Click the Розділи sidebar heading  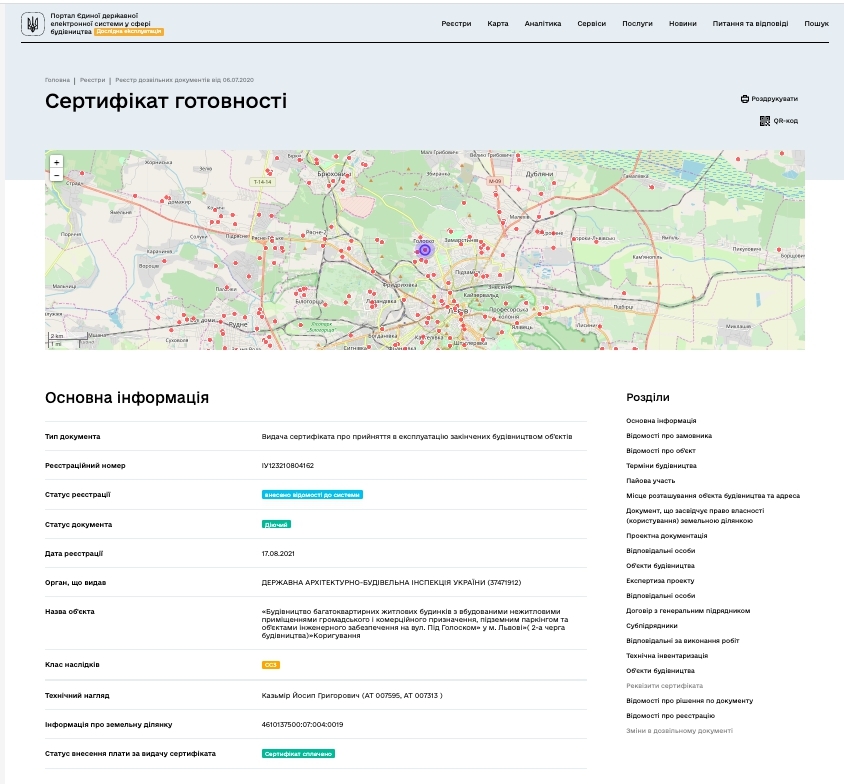tap(648, 398)
